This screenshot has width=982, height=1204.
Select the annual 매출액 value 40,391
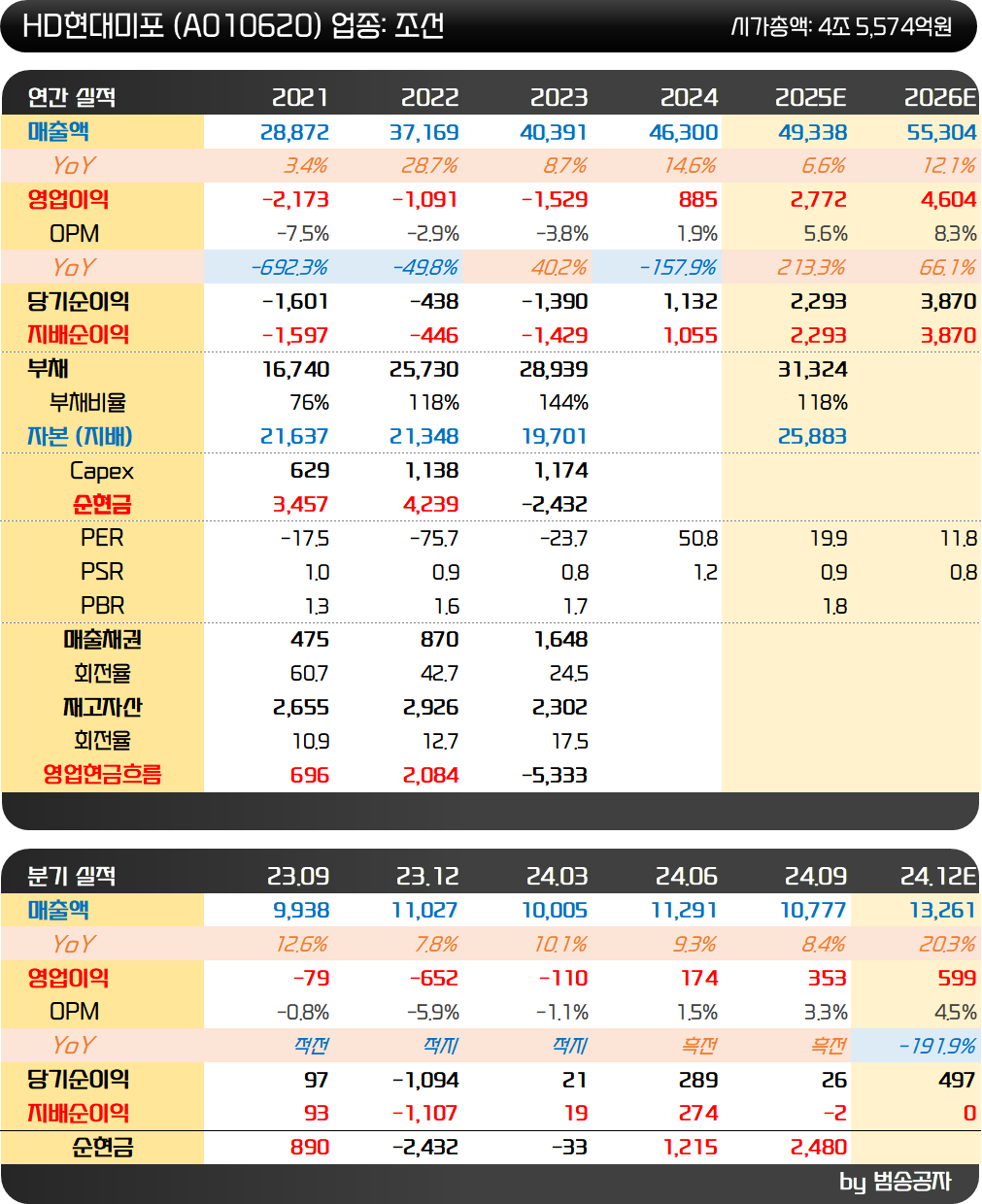554,132
